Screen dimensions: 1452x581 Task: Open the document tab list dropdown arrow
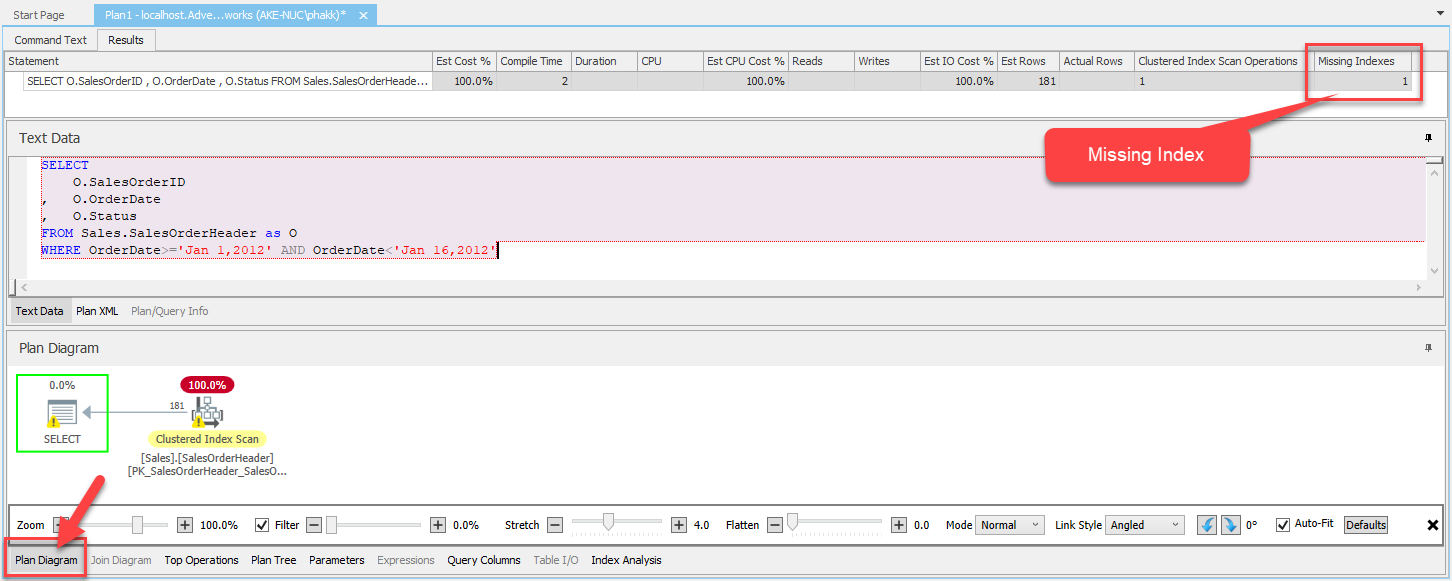tap(1438, 15)
